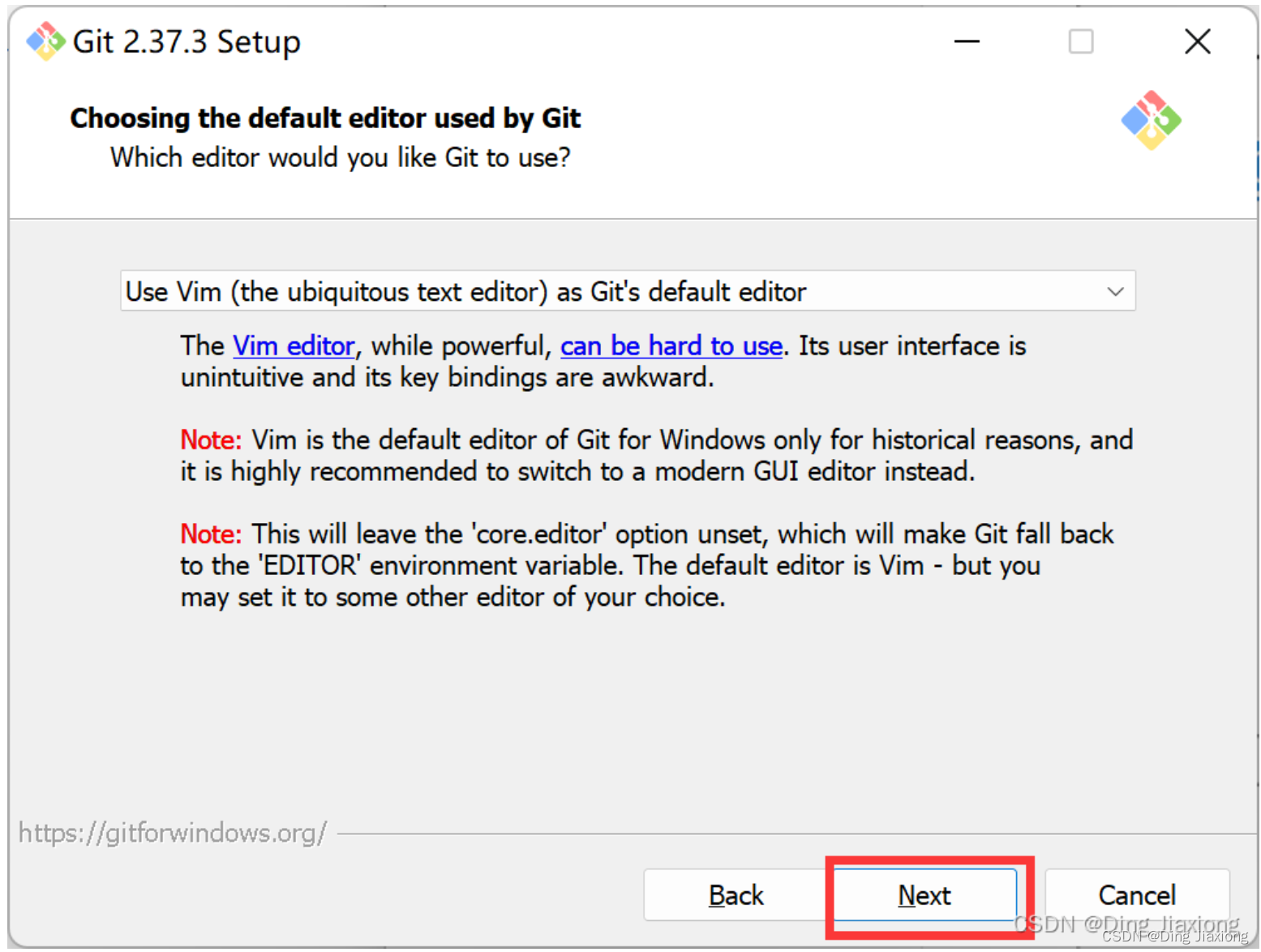The height and width of the screenshot is (952, 1261).
Task: Open the https://gitforwindows.org/ link
Action: [x=173, y=833]
